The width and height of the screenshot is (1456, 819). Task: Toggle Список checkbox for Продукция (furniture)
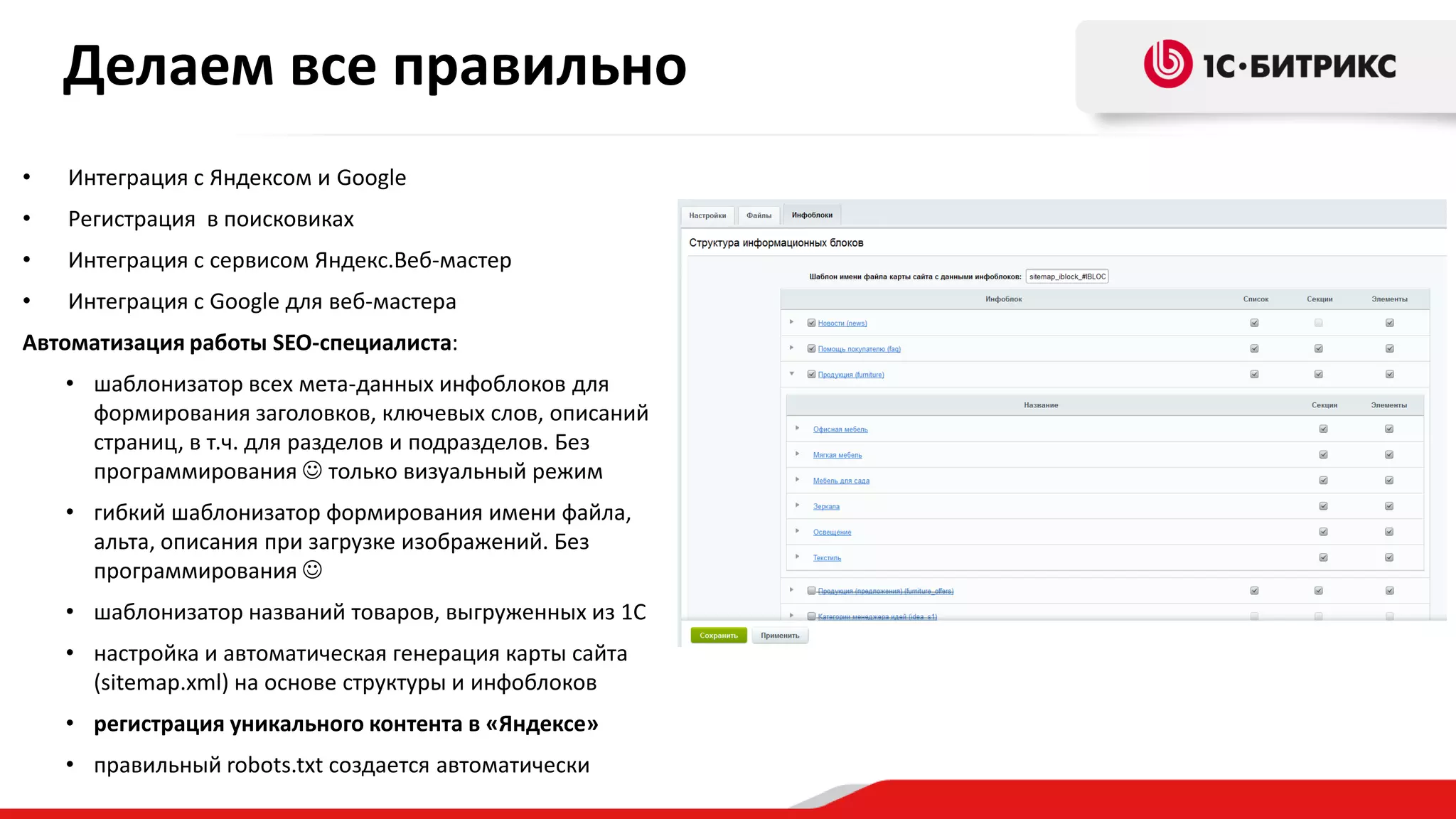coord(1254,374)
